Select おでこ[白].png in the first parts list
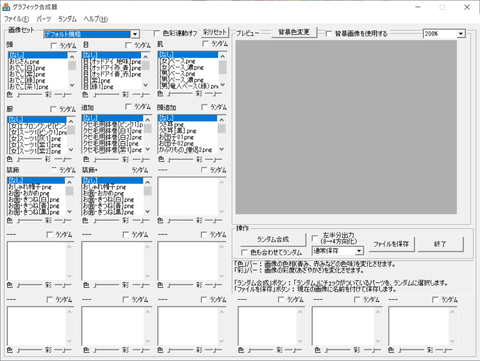The width and height of the screenshot is (480, 361). click(37, 68)
